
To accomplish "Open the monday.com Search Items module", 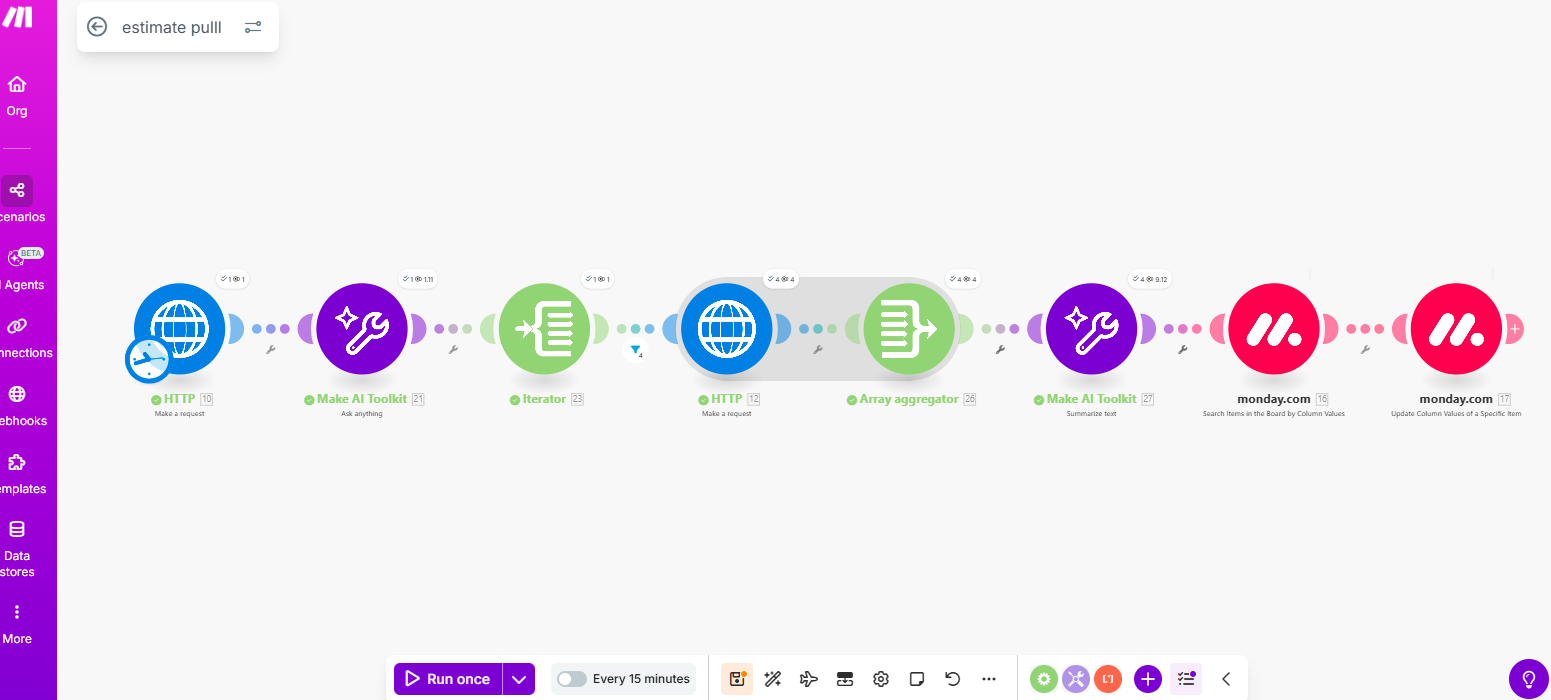I will pos(1274,329).
